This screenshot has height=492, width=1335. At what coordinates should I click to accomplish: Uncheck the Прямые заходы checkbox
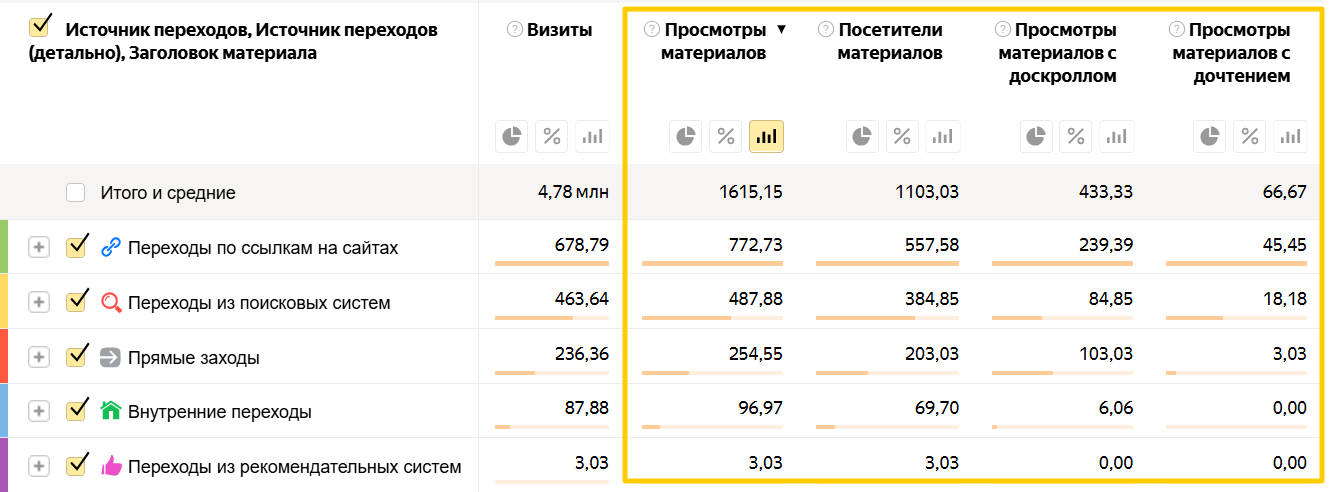[x=77, y=357]
